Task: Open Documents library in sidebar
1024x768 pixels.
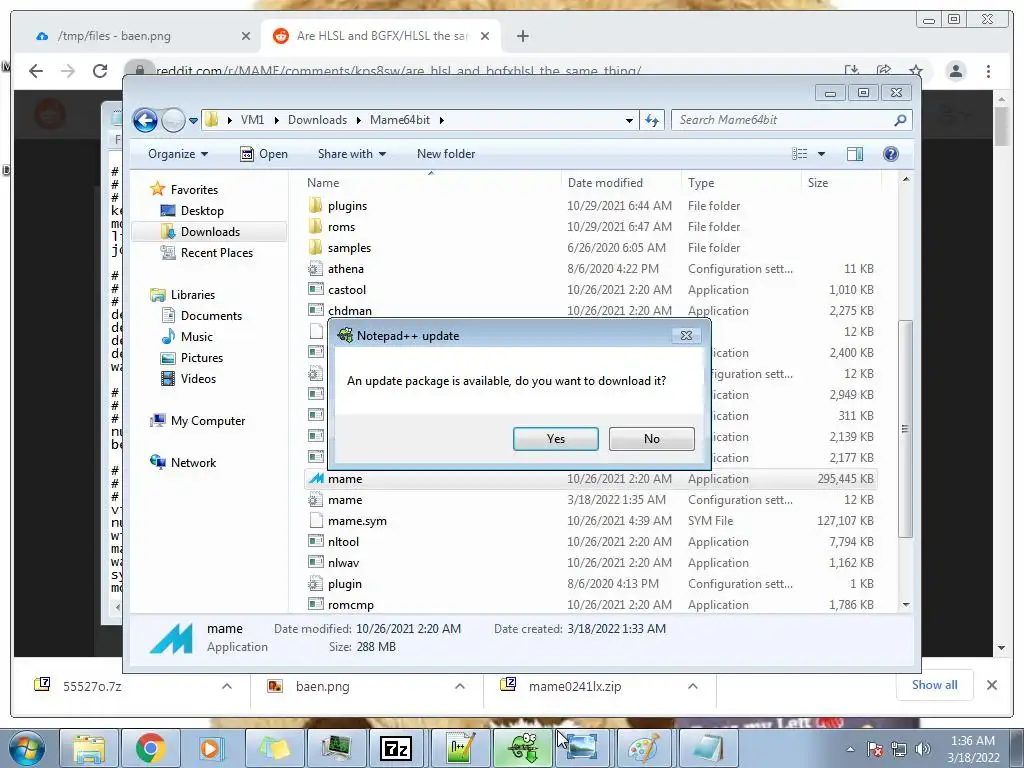Action: [201, 316]
